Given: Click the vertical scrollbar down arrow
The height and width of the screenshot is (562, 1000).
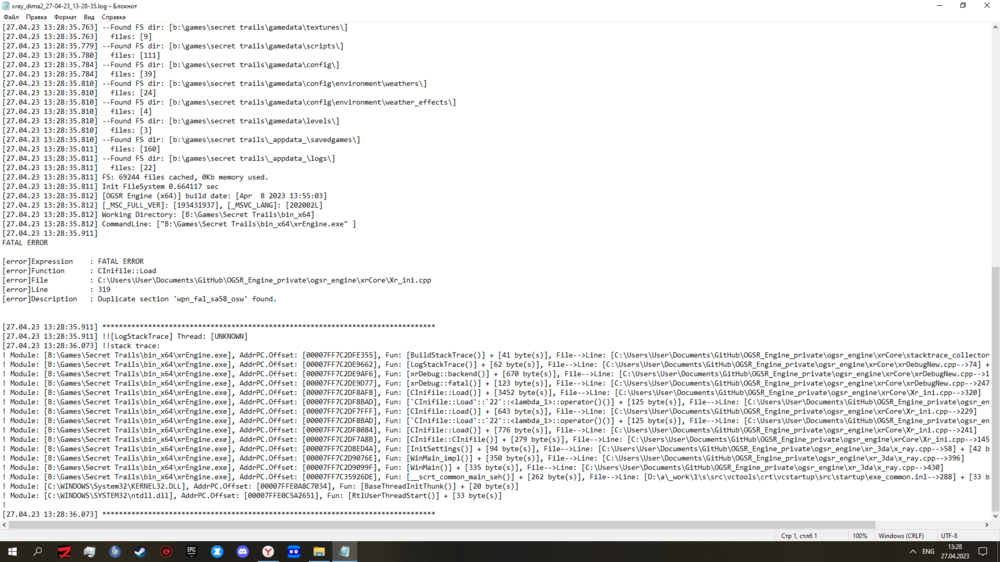Looking at the screenshot, I should click(x=995, y=515).
